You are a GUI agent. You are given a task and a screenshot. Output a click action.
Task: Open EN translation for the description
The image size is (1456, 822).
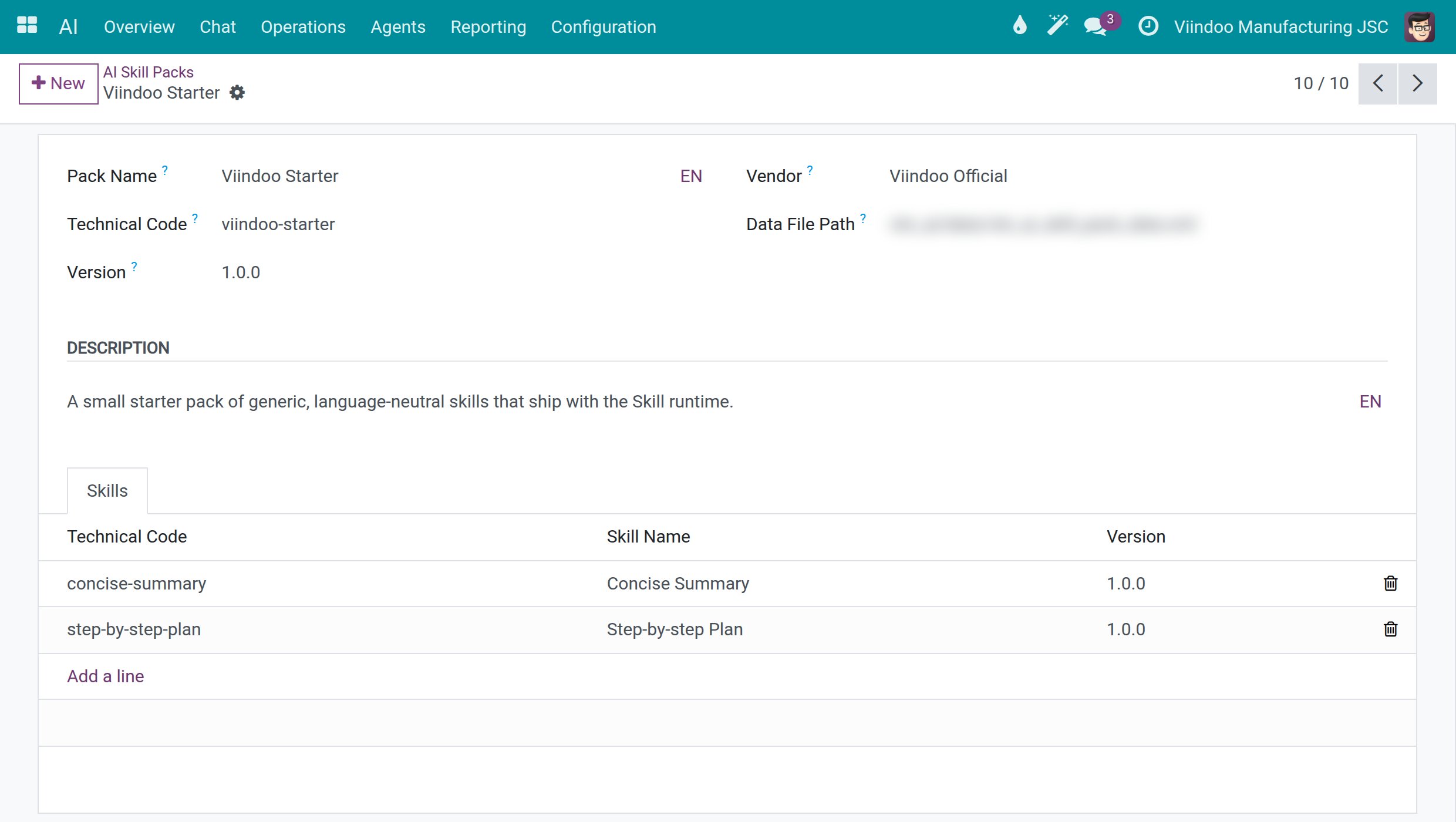[x=1370, y=402]
